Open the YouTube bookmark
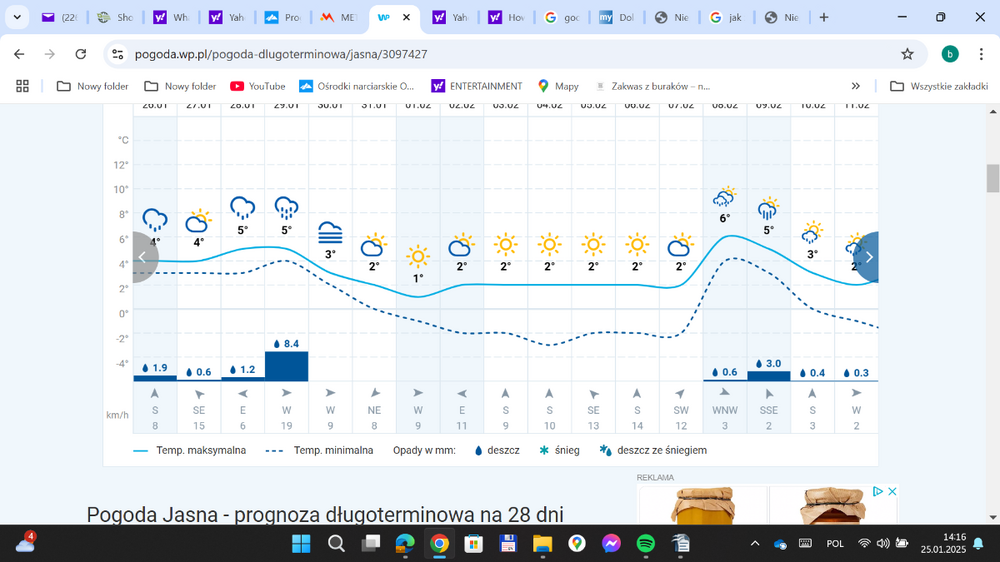 [x=257, y=86]
